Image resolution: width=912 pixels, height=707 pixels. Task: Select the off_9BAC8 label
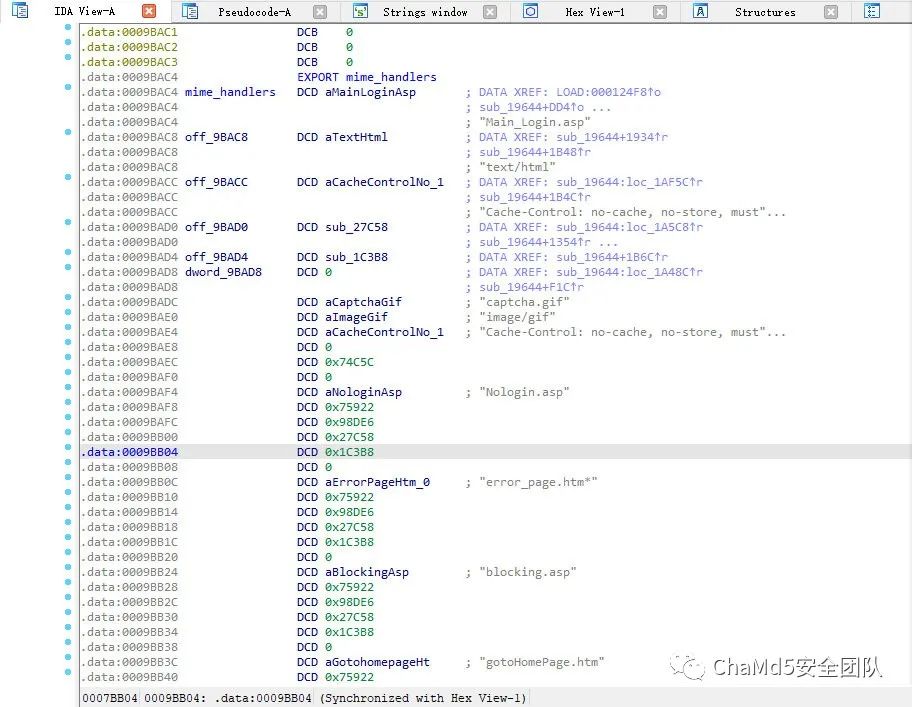coord(216,137)
